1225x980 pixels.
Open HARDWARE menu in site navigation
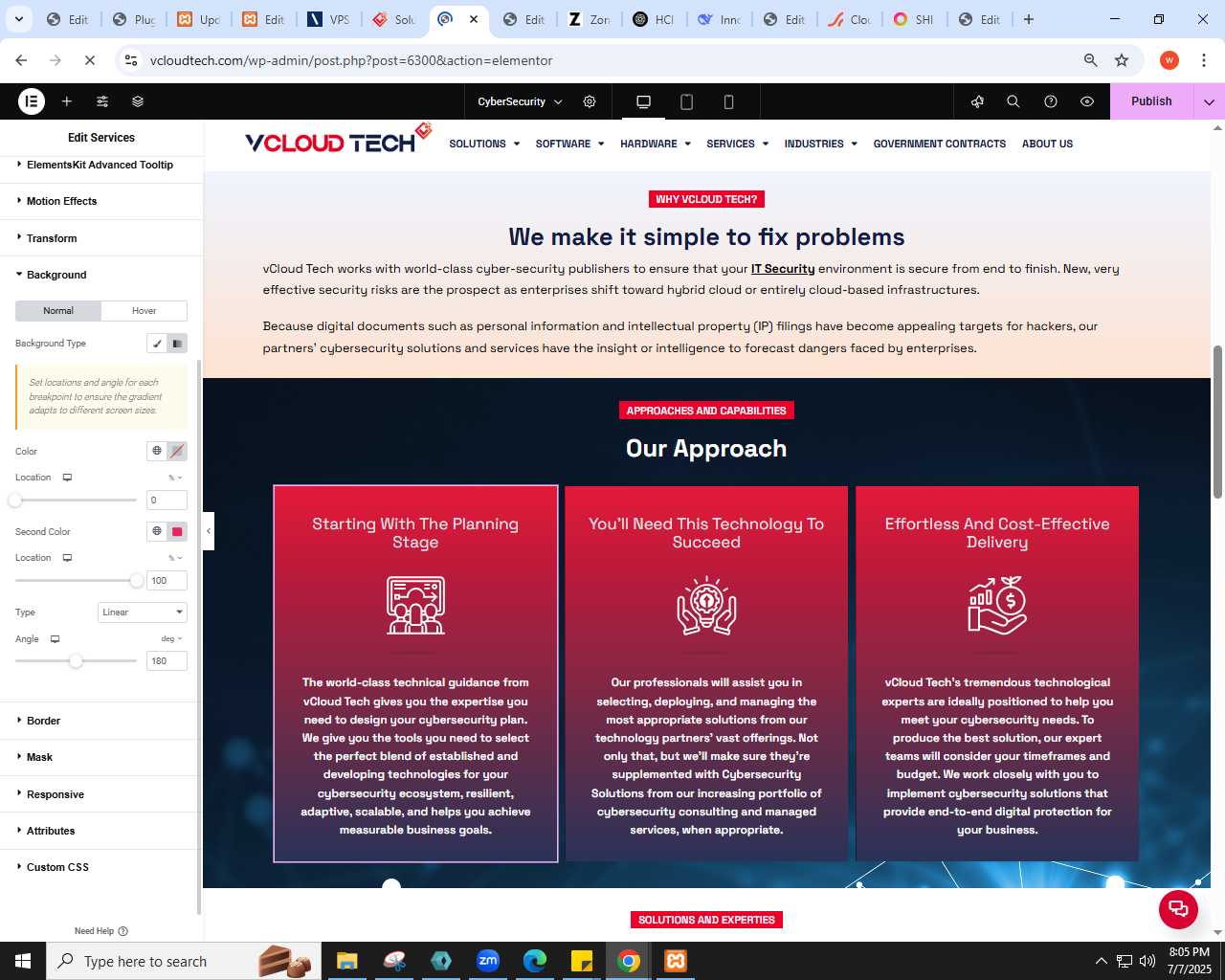656,144
